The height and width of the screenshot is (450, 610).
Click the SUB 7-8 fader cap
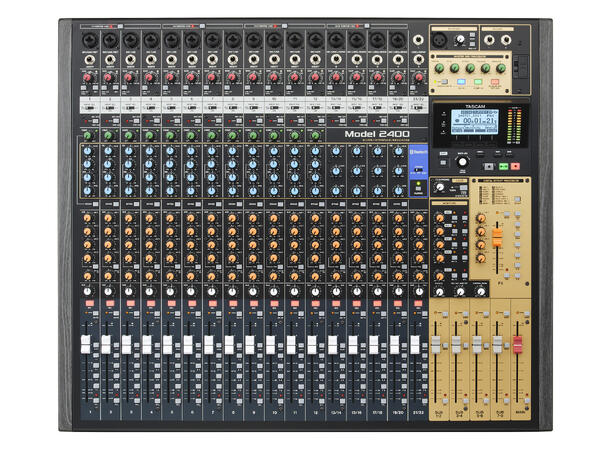pyautogui.click(x=497, y=344)
